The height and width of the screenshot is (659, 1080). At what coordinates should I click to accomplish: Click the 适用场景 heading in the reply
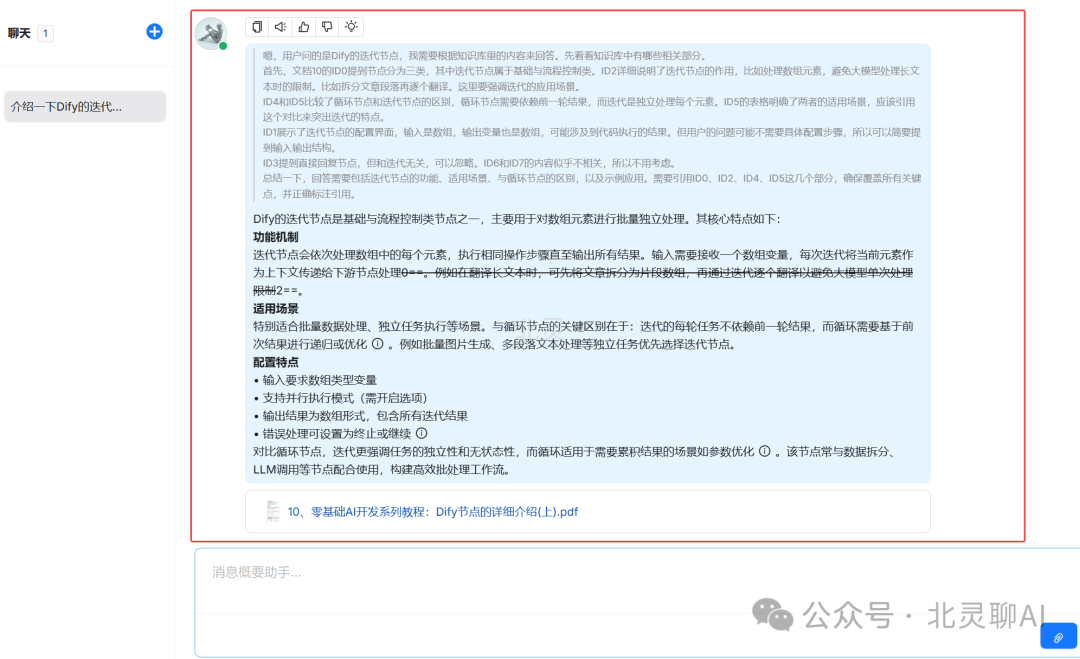276,308
